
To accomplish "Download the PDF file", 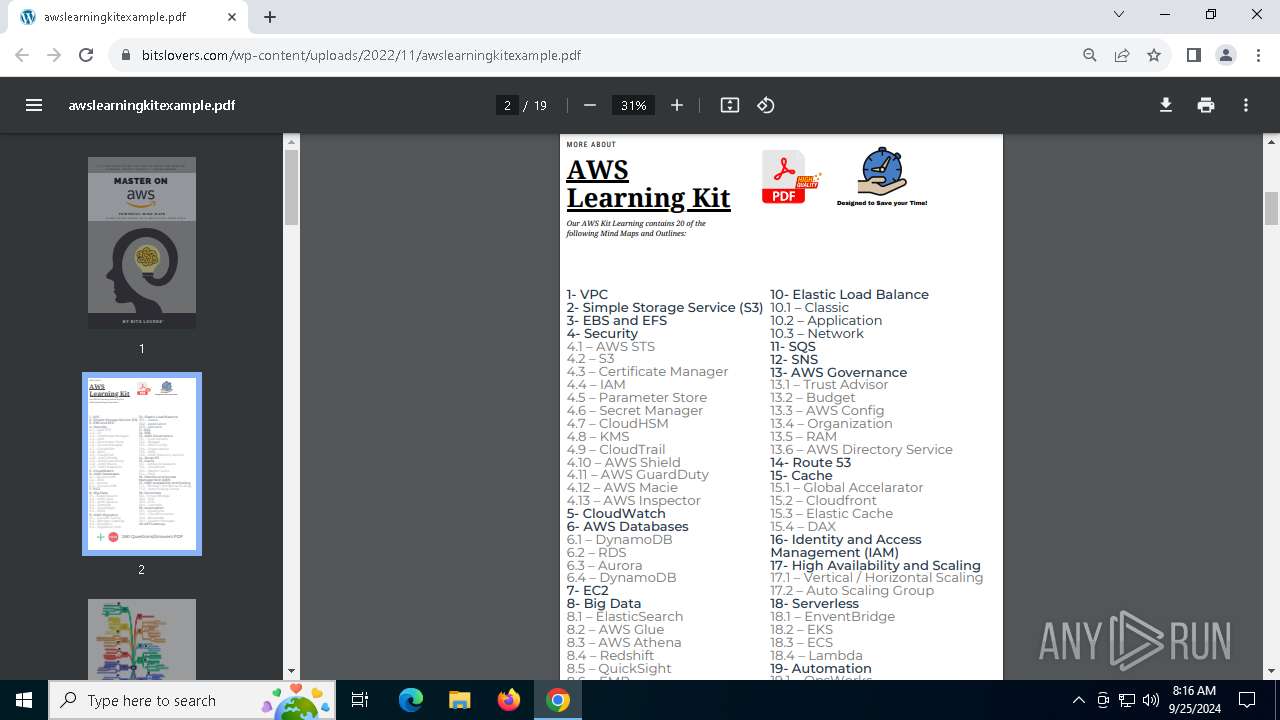I will tap(1166, 105).
